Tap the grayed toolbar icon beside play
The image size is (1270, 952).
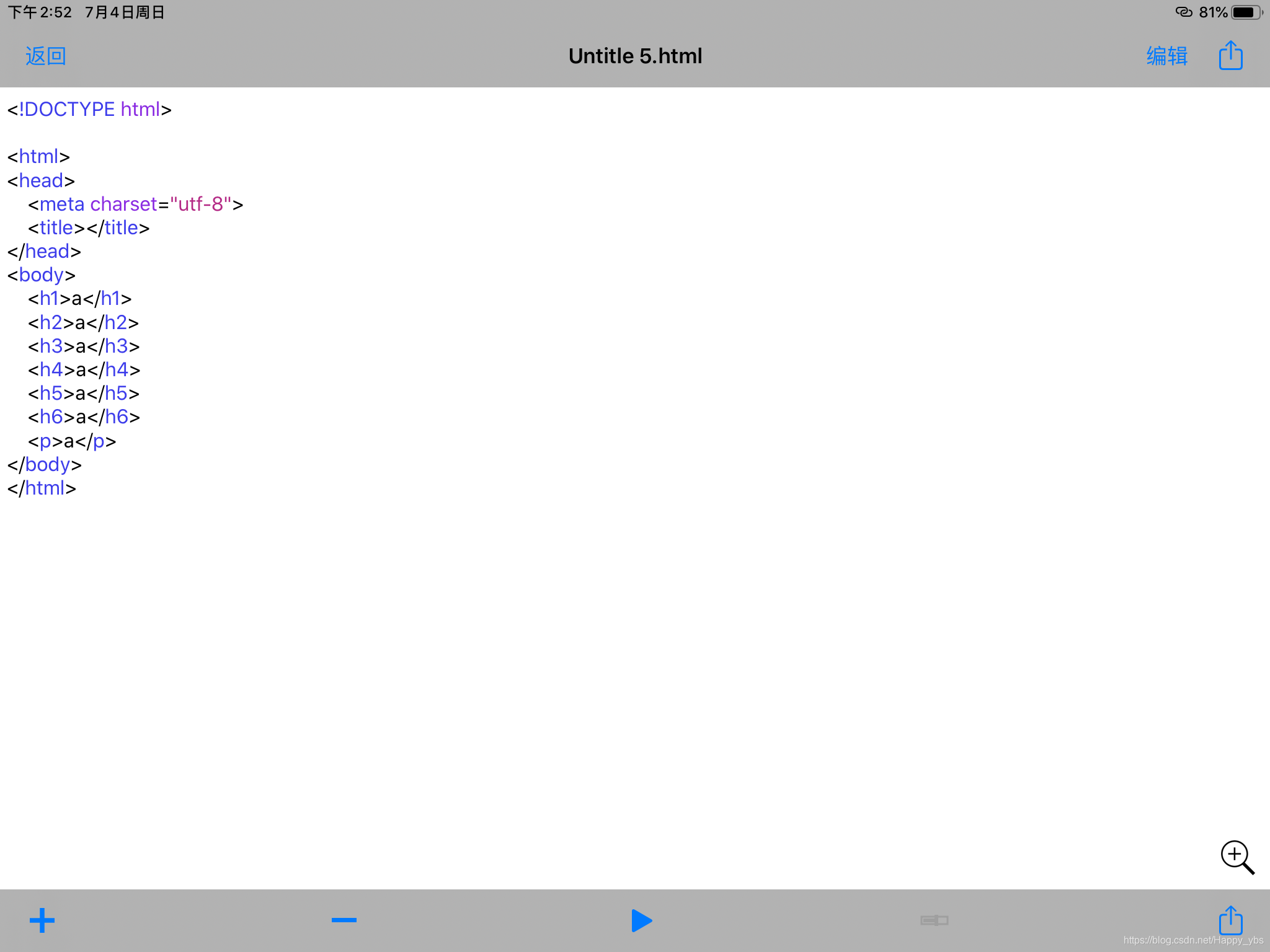click(935, 920)
